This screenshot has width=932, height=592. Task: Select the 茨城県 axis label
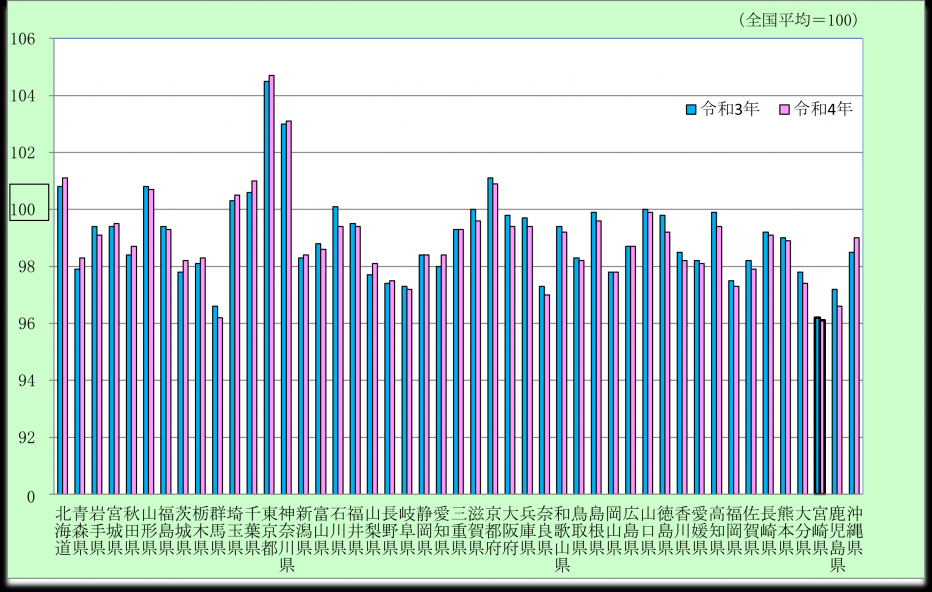pos(184,531)
